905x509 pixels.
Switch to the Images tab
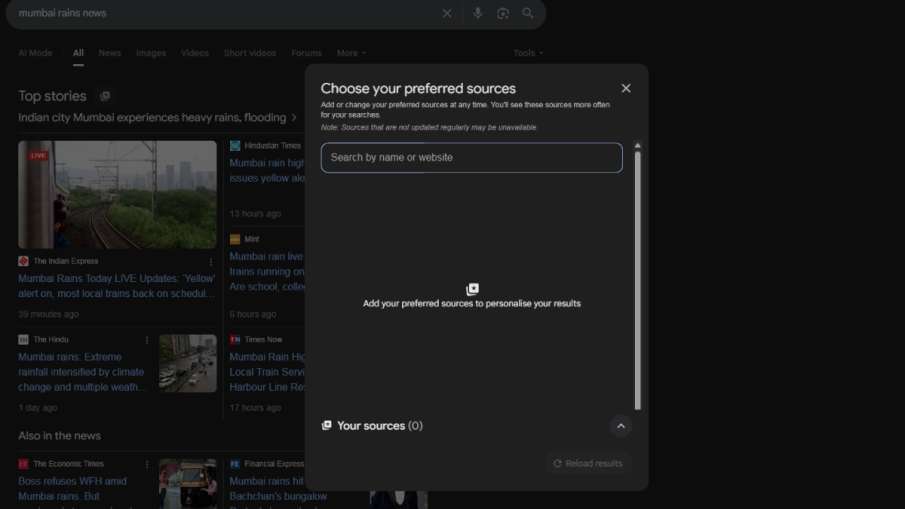click(151, 53)
